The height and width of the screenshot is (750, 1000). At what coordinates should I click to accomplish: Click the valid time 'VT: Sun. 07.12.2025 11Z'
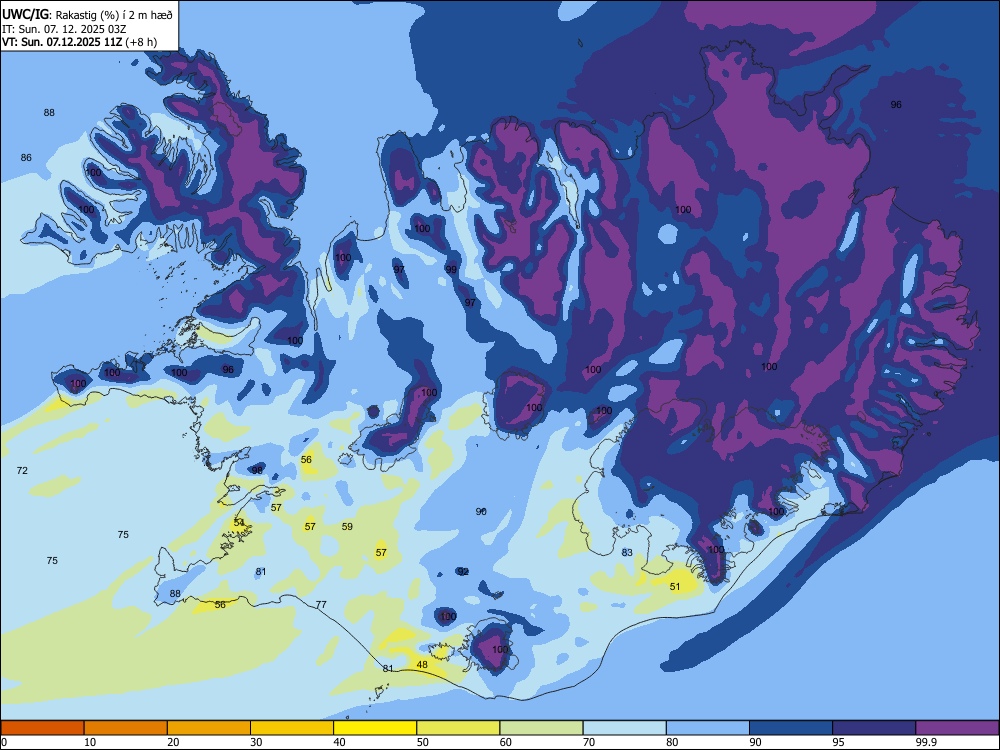[x=62, y=42]
